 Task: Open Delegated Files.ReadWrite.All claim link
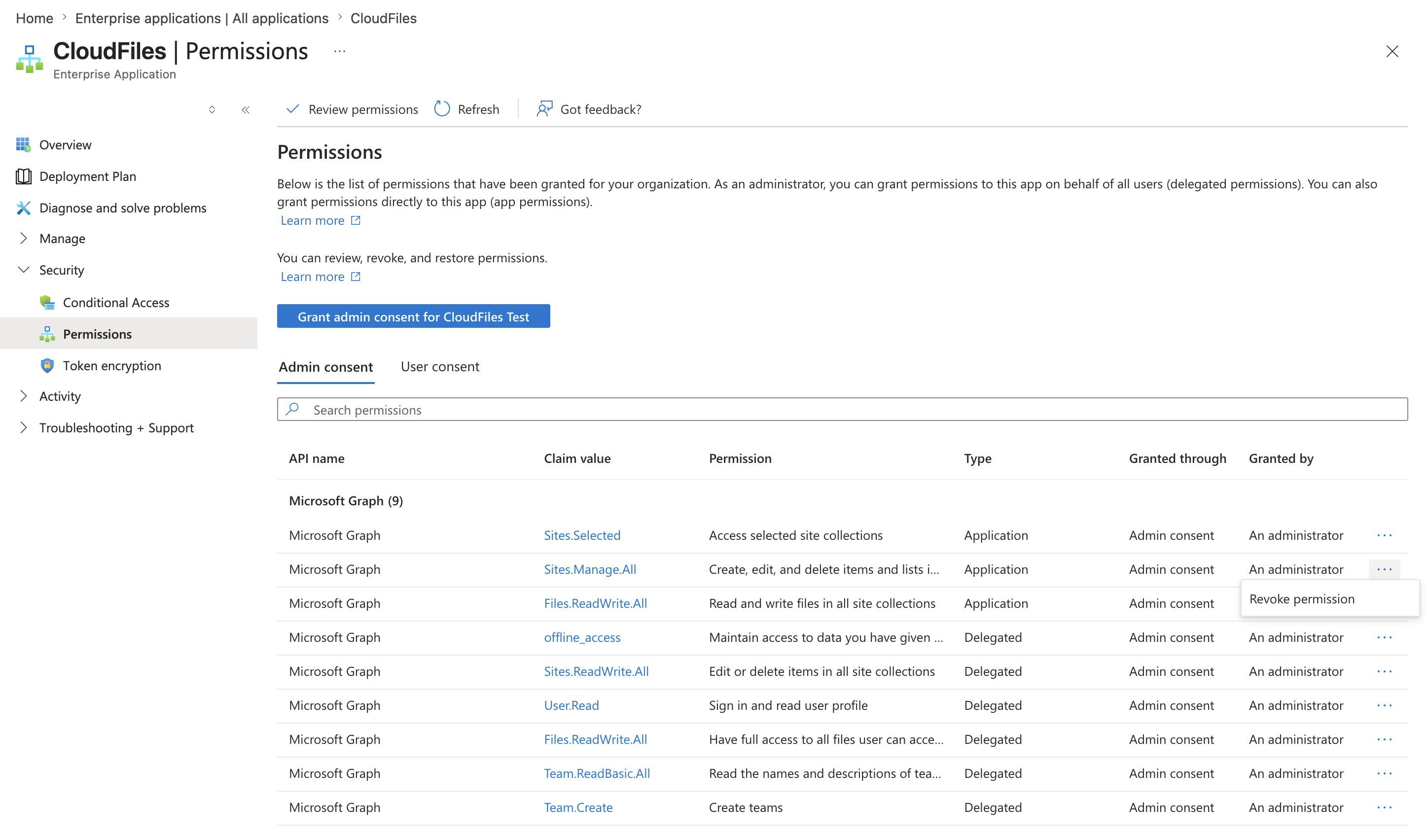tap(595, 739)
